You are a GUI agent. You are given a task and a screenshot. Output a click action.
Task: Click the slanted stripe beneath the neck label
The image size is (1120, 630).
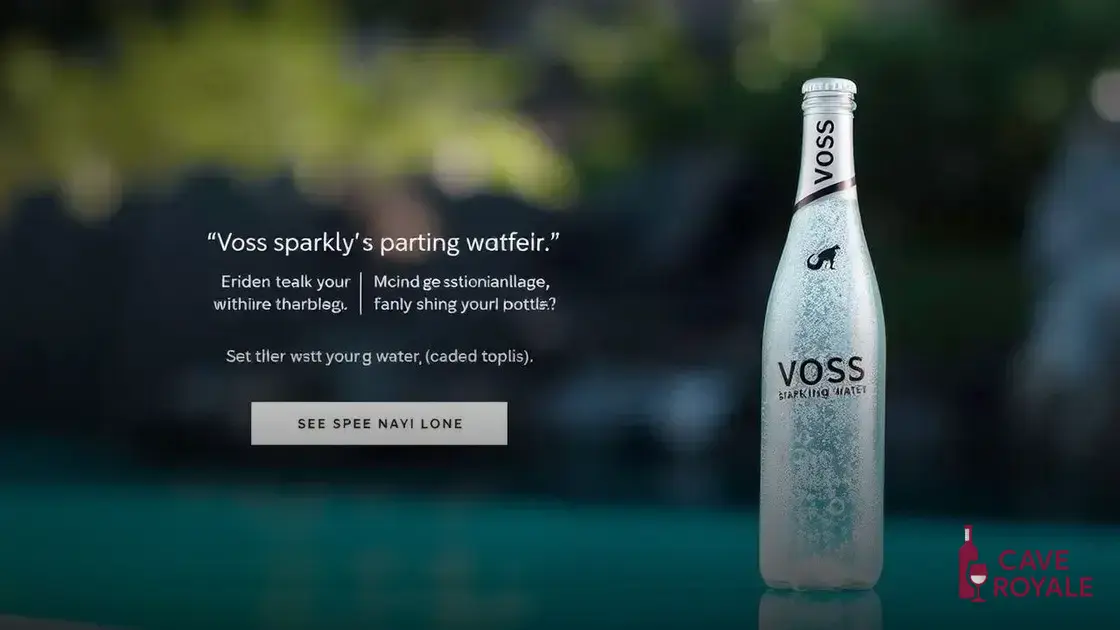(x=825, y=194)
